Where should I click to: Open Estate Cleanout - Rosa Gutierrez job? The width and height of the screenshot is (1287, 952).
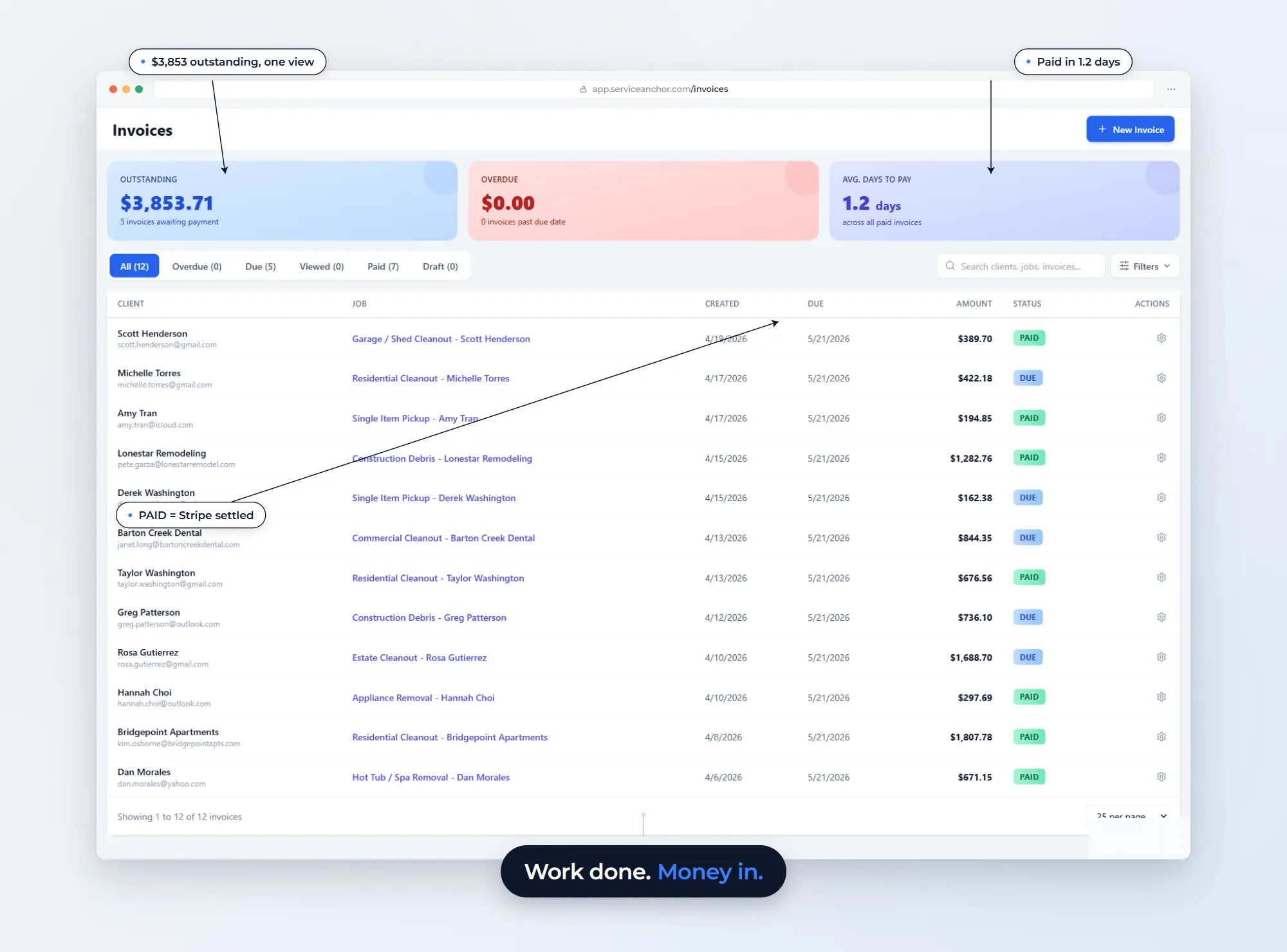pyautogui.click(x=419, y=657)
